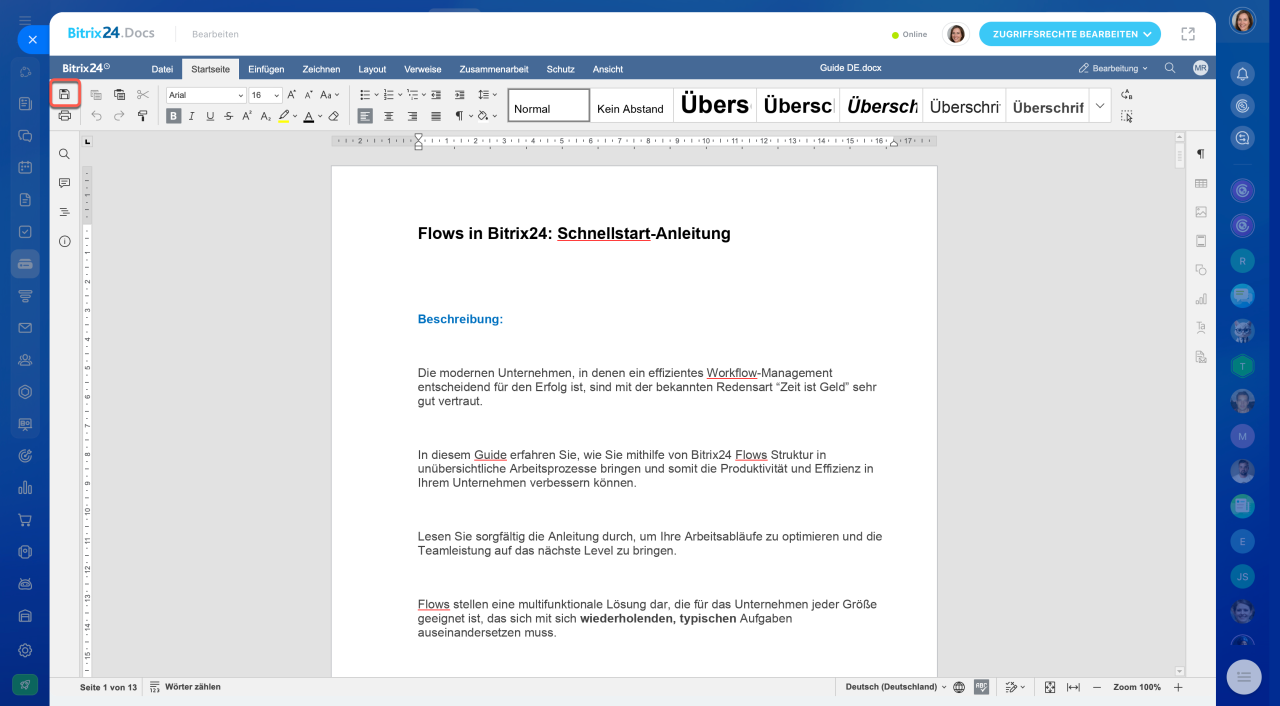Image resolution: width=1280 pixels, height=706 pixels.
Task: Switch to the Einfügen tab
Action: point(266,69)
